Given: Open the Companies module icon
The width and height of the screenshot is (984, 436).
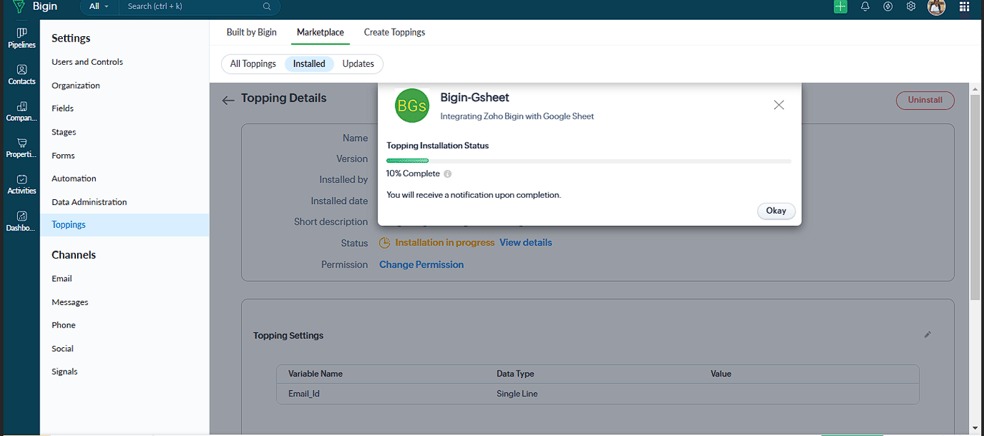Looking at the screenshot, I should pos(21,106).
